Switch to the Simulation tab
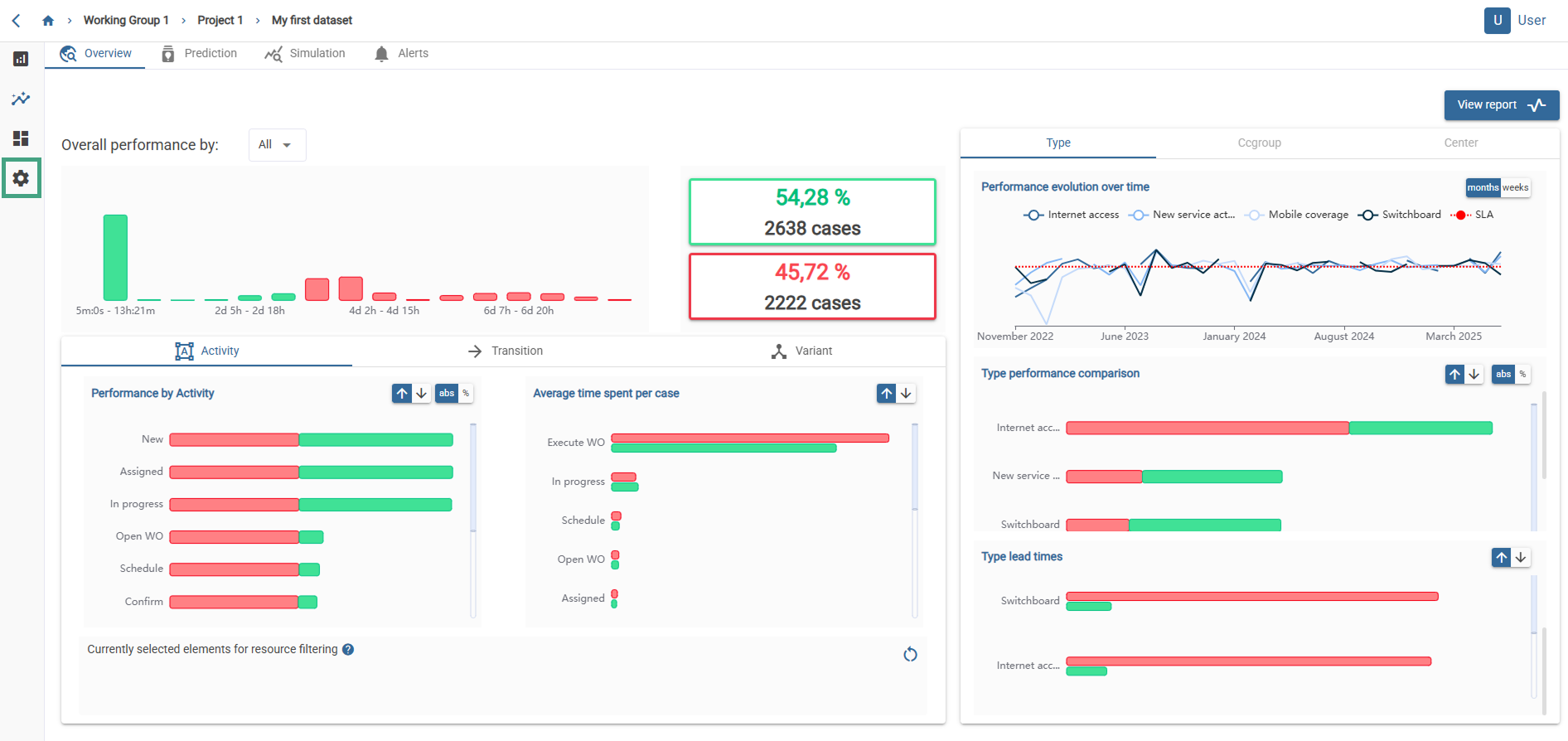 305,54
